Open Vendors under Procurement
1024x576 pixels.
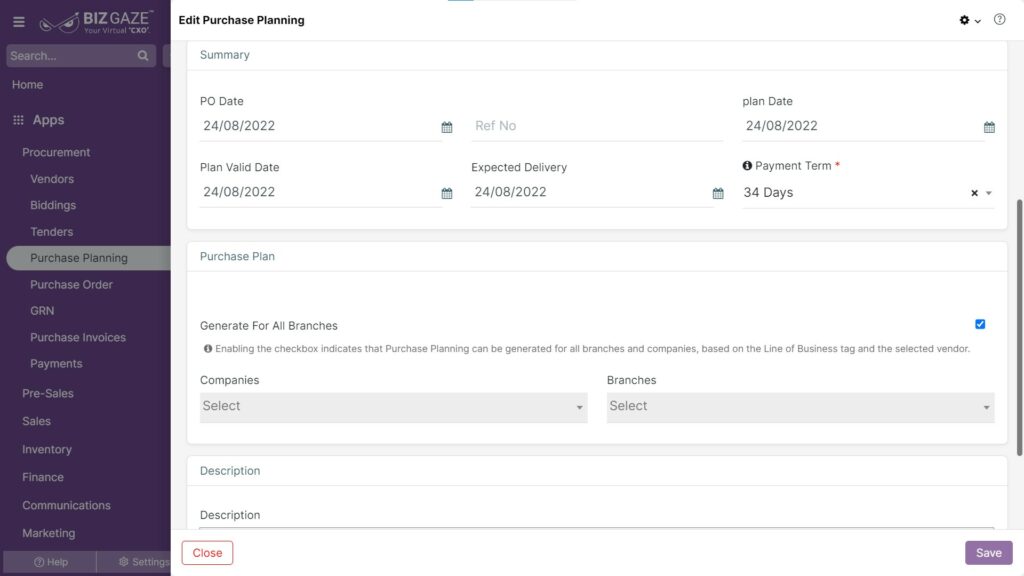tap(52, 179)
